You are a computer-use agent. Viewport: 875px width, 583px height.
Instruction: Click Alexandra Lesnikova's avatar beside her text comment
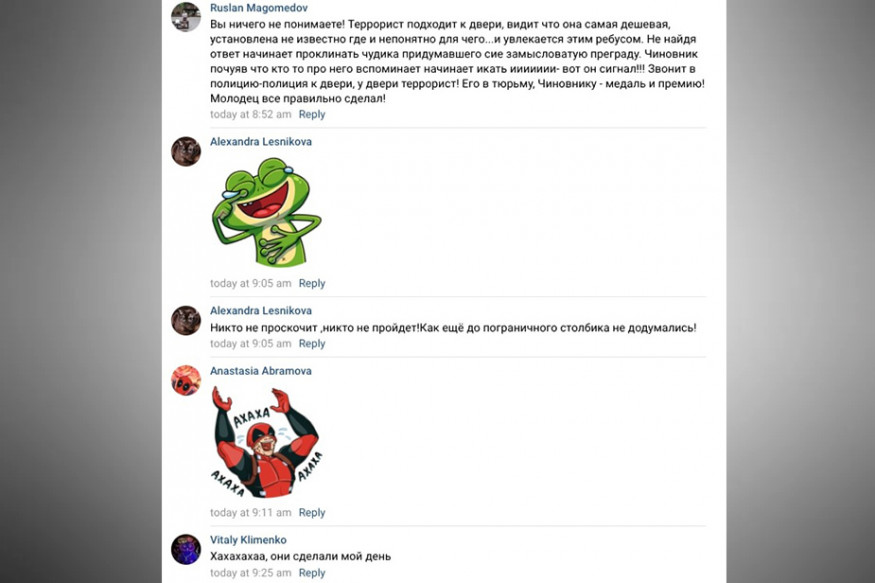pos(186,320)
